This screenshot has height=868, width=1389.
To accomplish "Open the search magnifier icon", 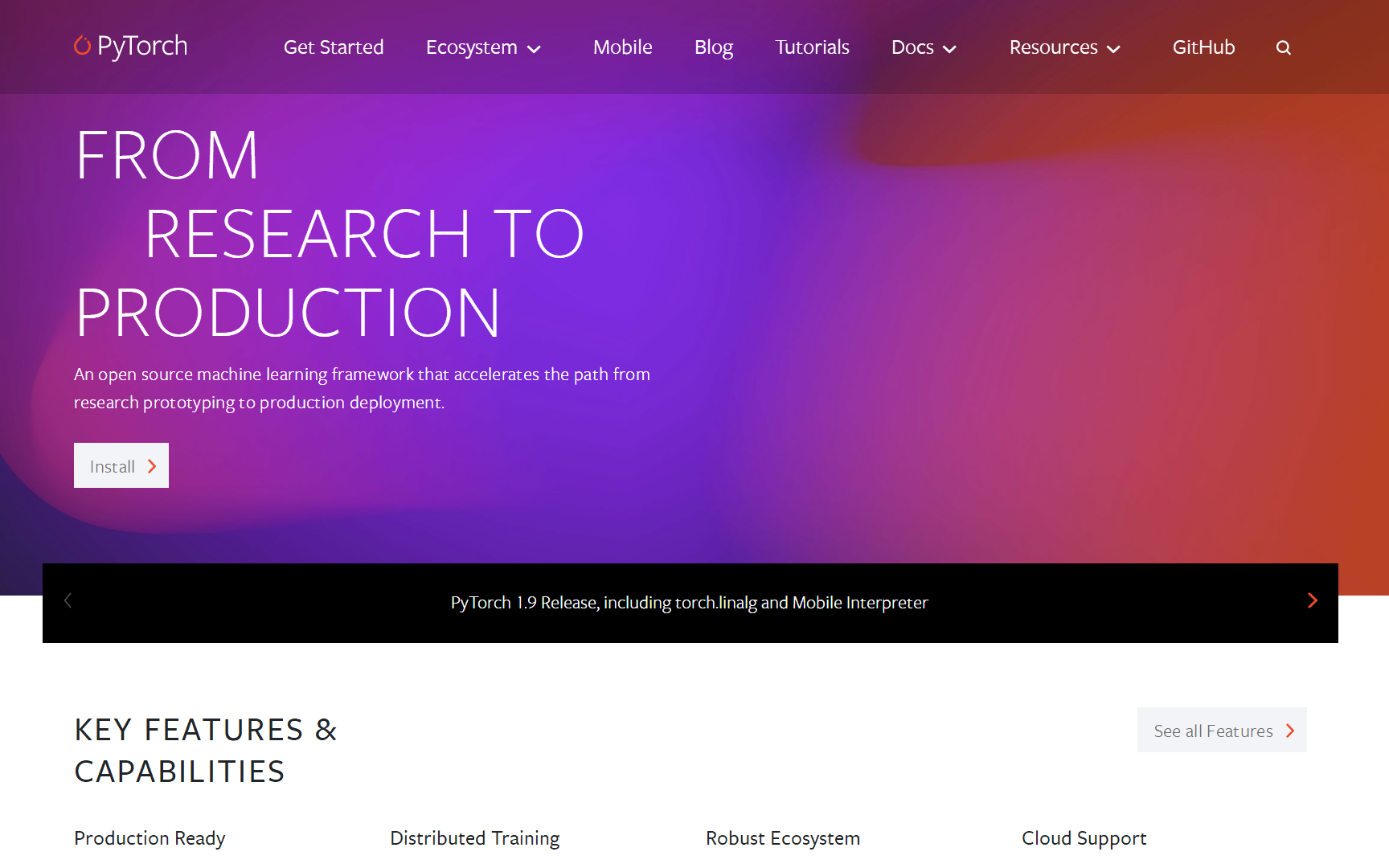I will (1283, 47).
